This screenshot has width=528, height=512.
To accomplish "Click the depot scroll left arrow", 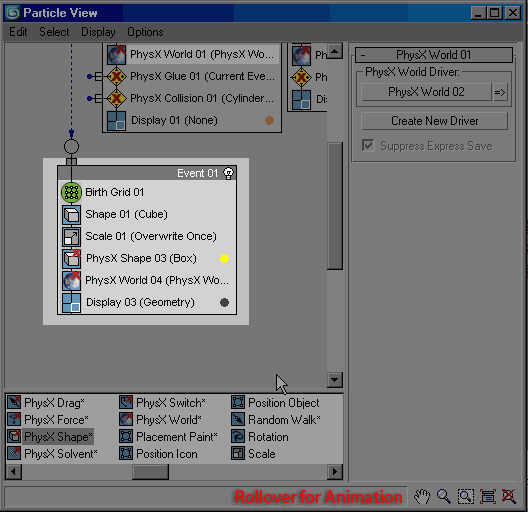I will (x=14, y=472).
